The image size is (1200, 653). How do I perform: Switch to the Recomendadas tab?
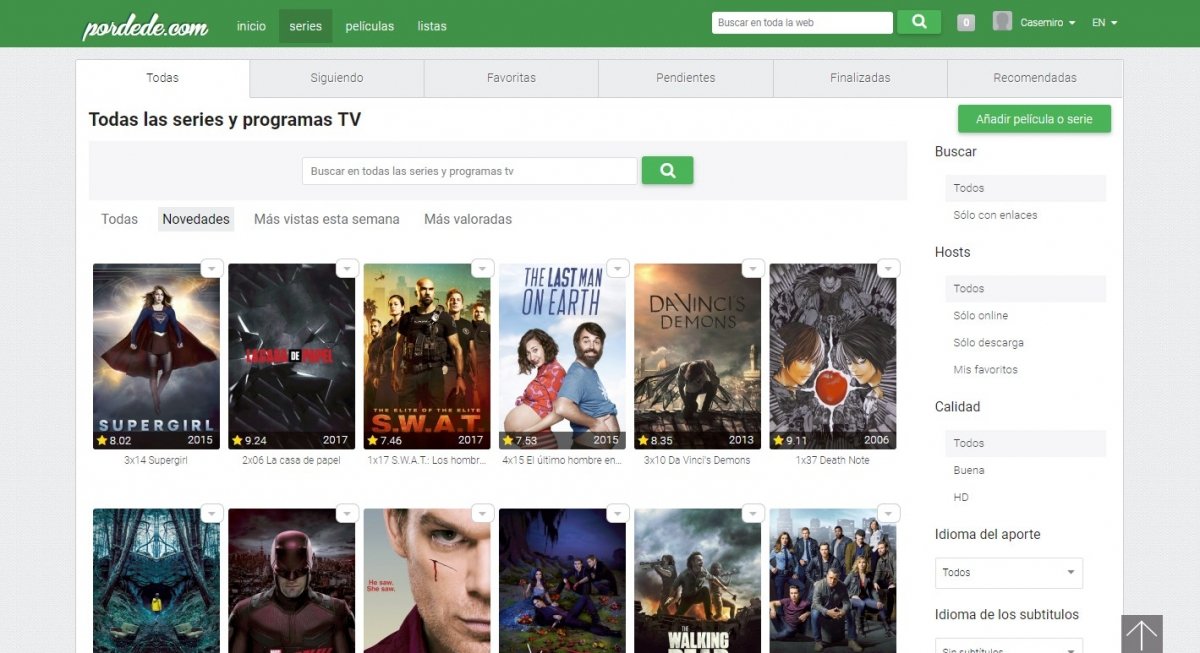click(x=1035, y=78)
